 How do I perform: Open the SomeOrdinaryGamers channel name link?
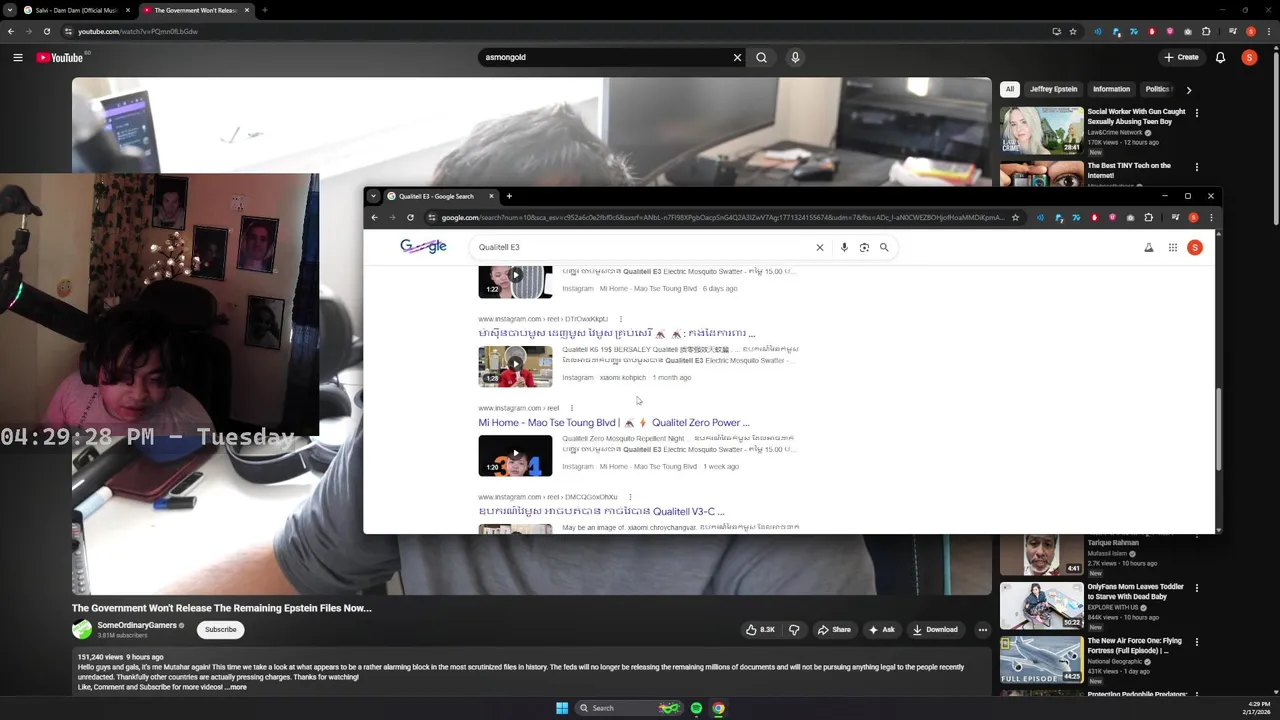coord(137,625)
